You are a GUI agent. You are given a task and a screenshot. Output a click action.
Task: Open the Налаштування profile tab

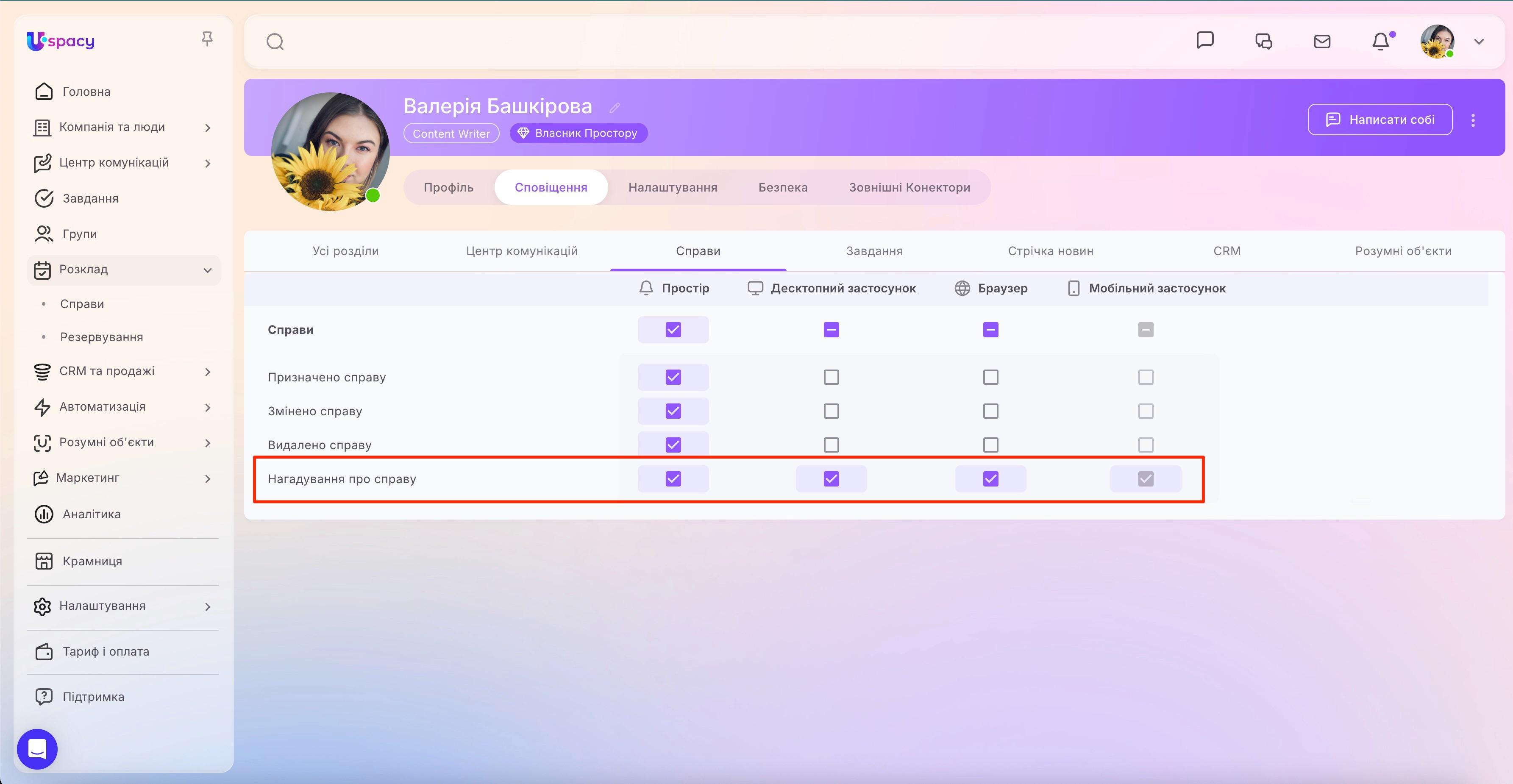[673, 187]
